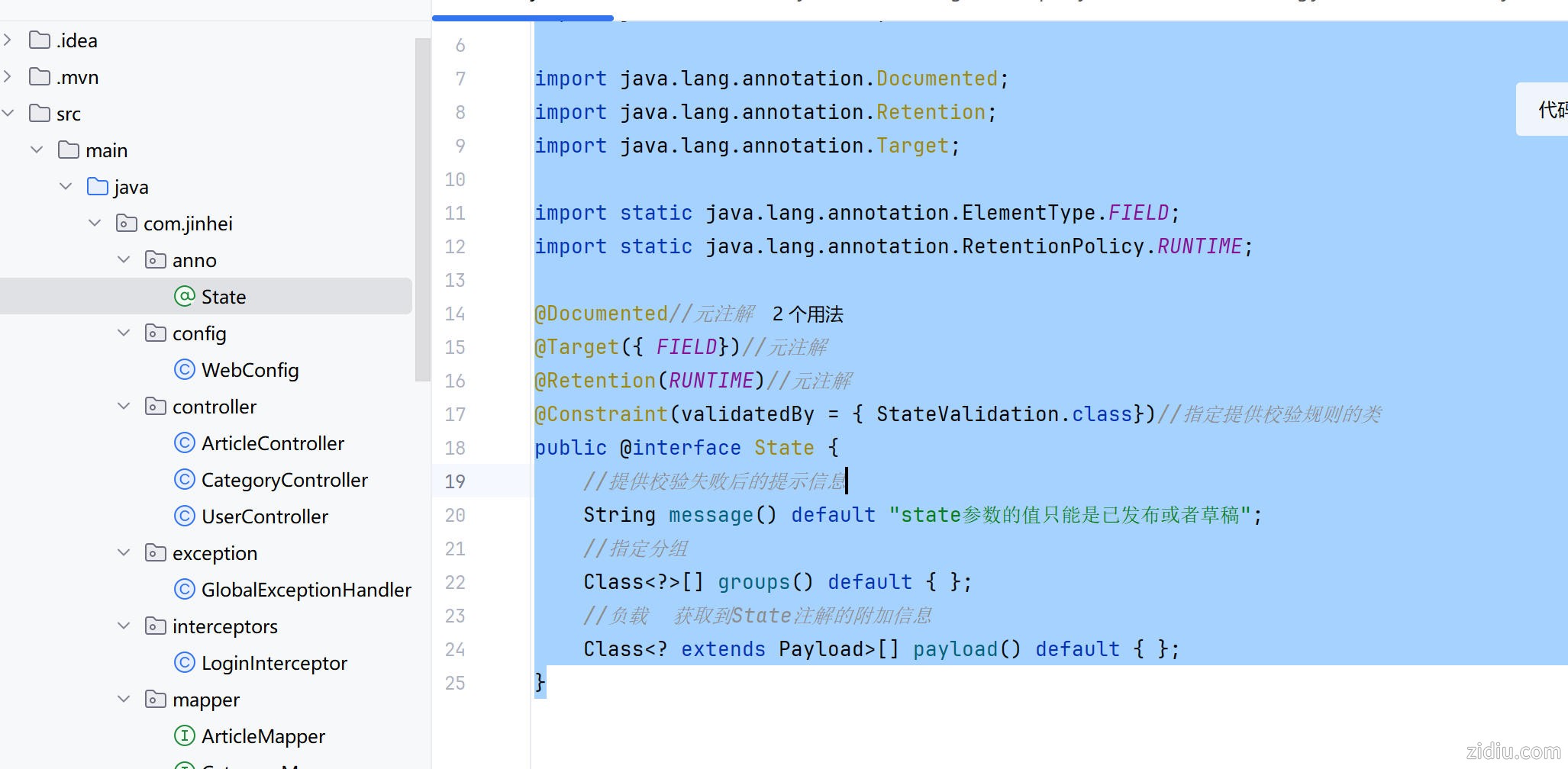The image size is (1568, 769).
Task: Click the GlobalExceptionHandler class icon
Action: 184,590
